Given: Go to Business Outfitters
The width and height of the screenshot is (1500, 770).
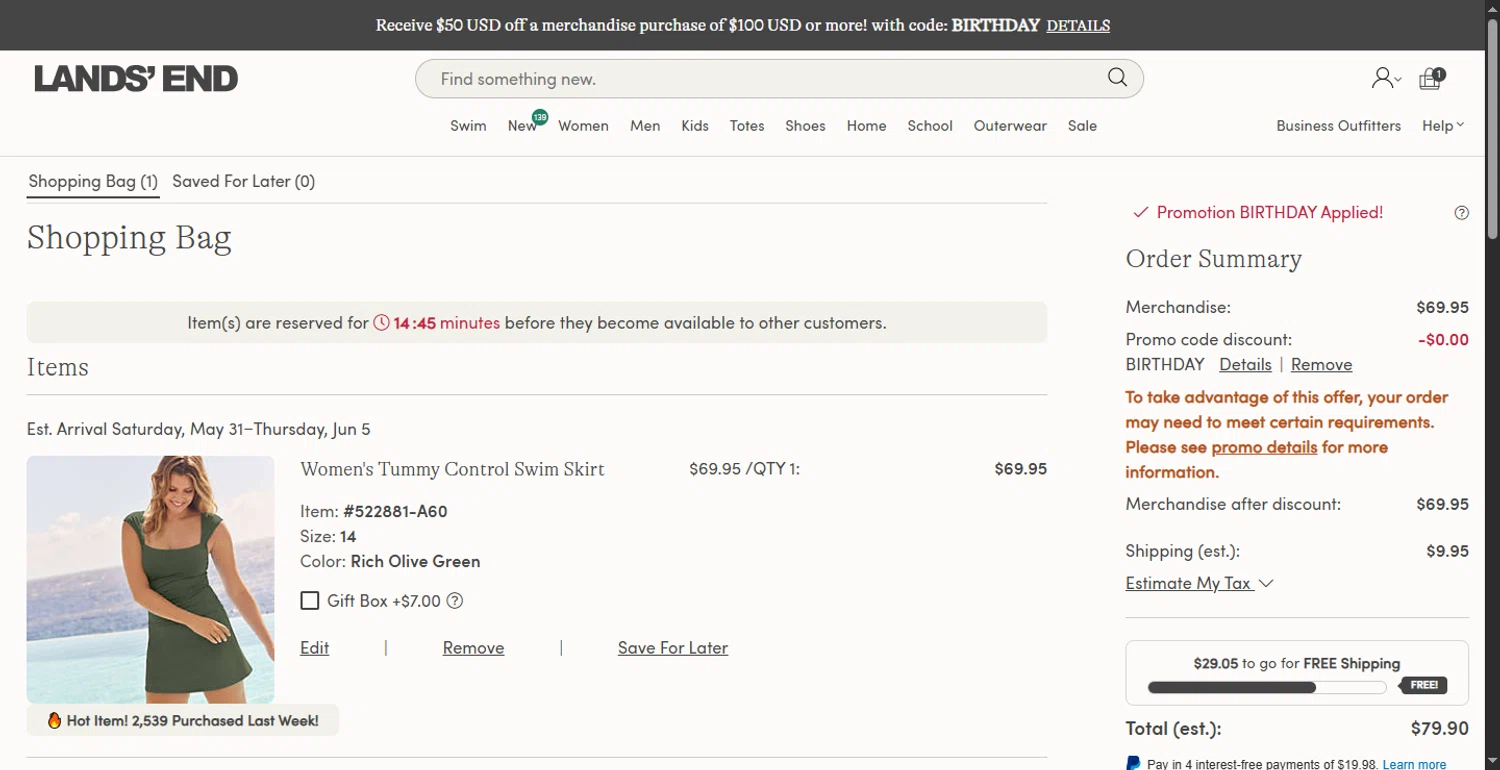Looking at the screenshot, I should [1338, 125].
